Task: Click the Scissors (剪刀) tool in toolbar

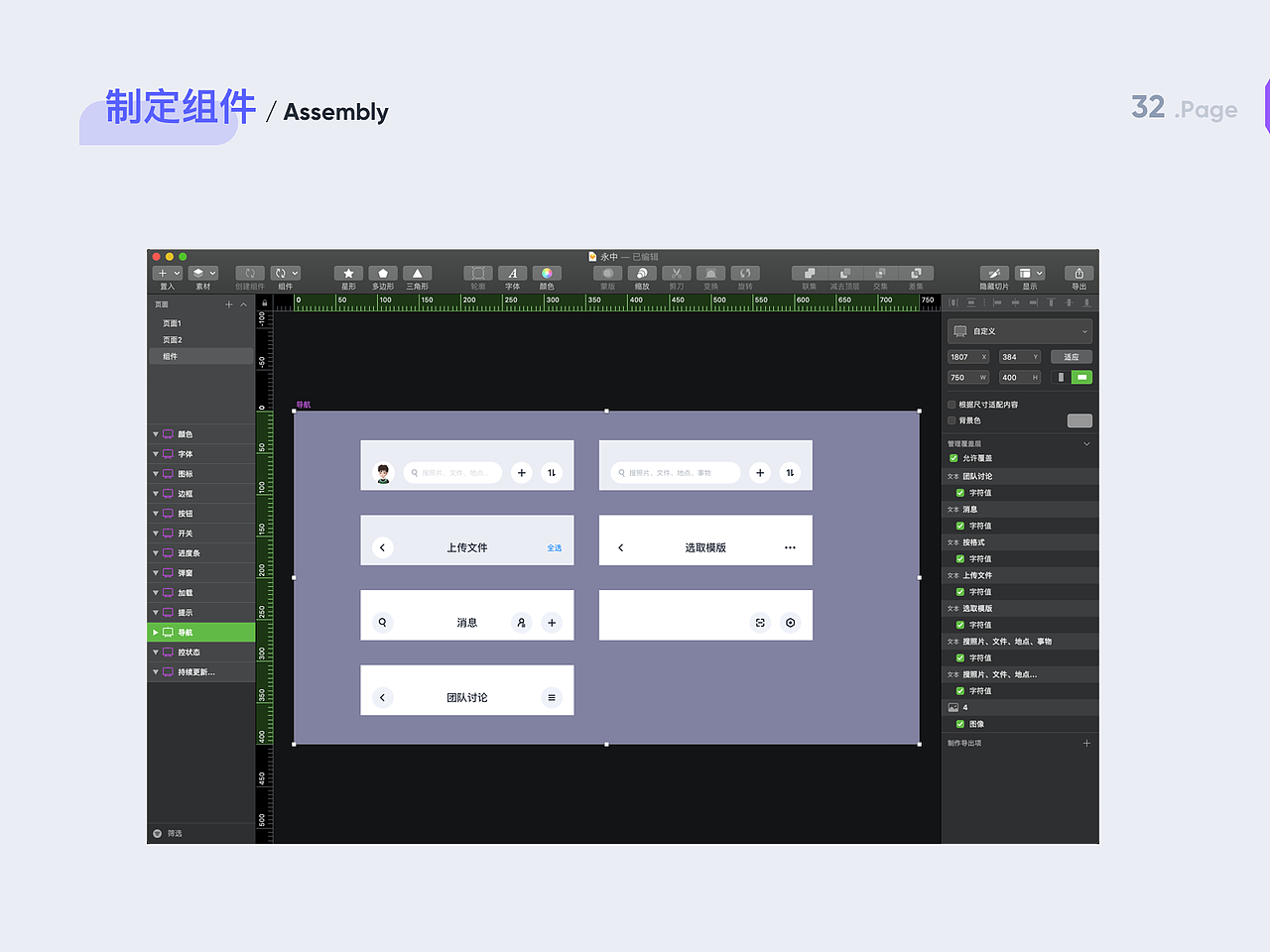Action: [676, 273]
